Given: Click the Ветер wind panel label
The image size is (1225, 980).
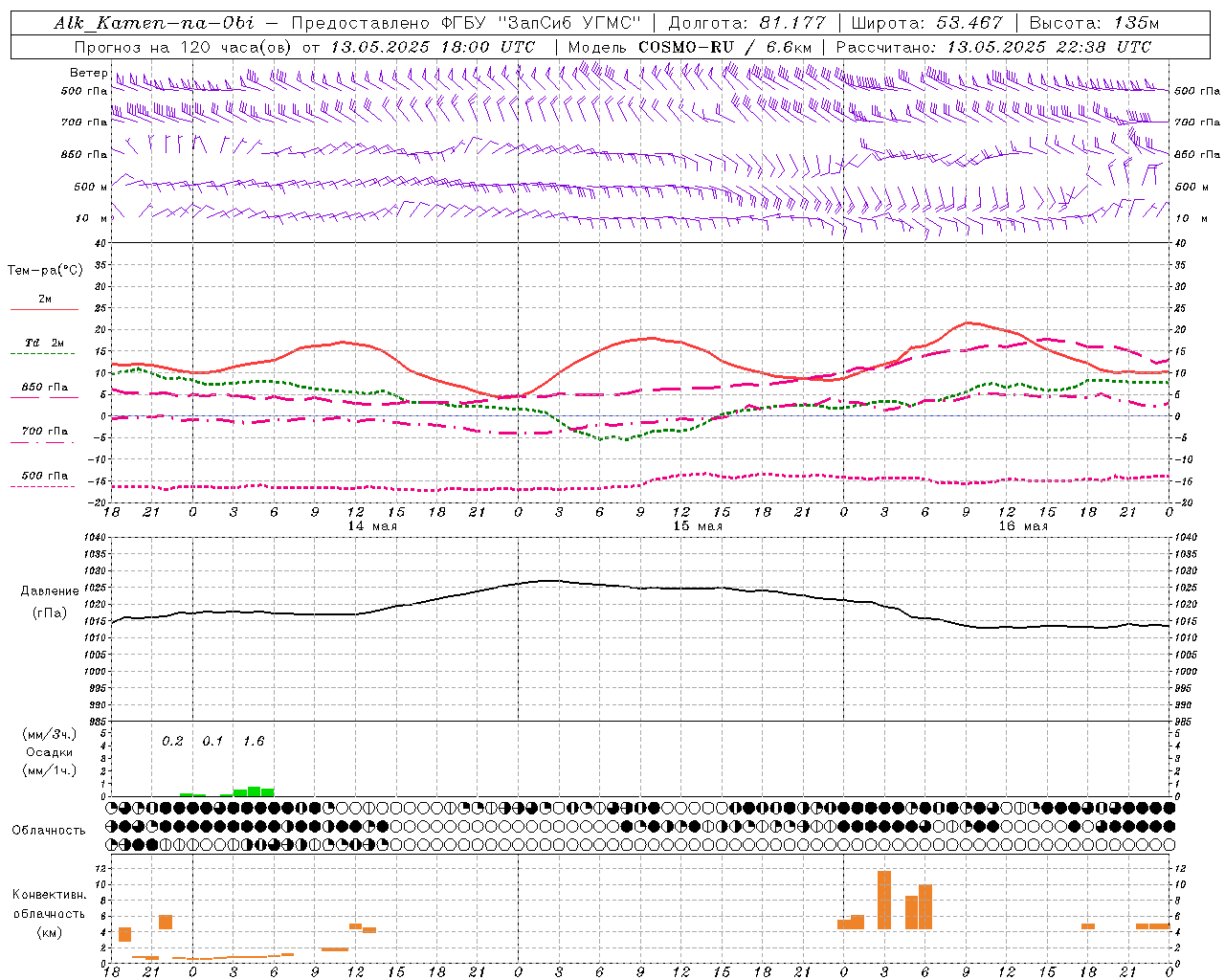Looking at the screenshot, I should [x=88, y=73].
